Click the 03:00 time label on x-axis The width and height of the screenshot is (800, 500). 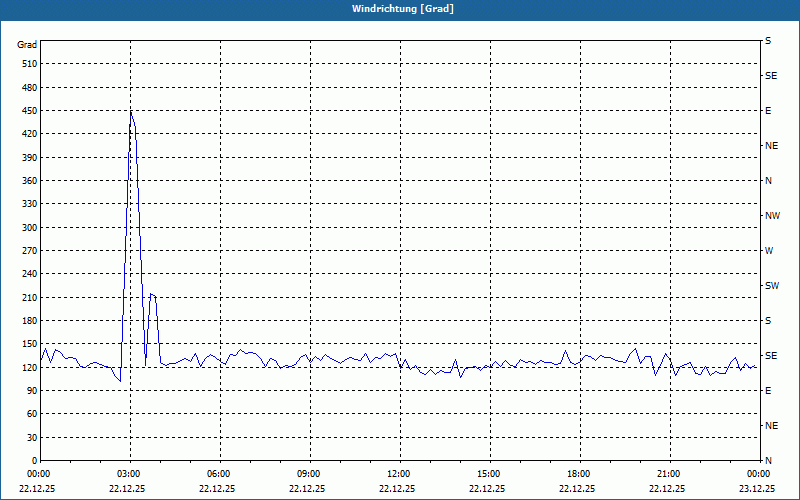(130, 474)
